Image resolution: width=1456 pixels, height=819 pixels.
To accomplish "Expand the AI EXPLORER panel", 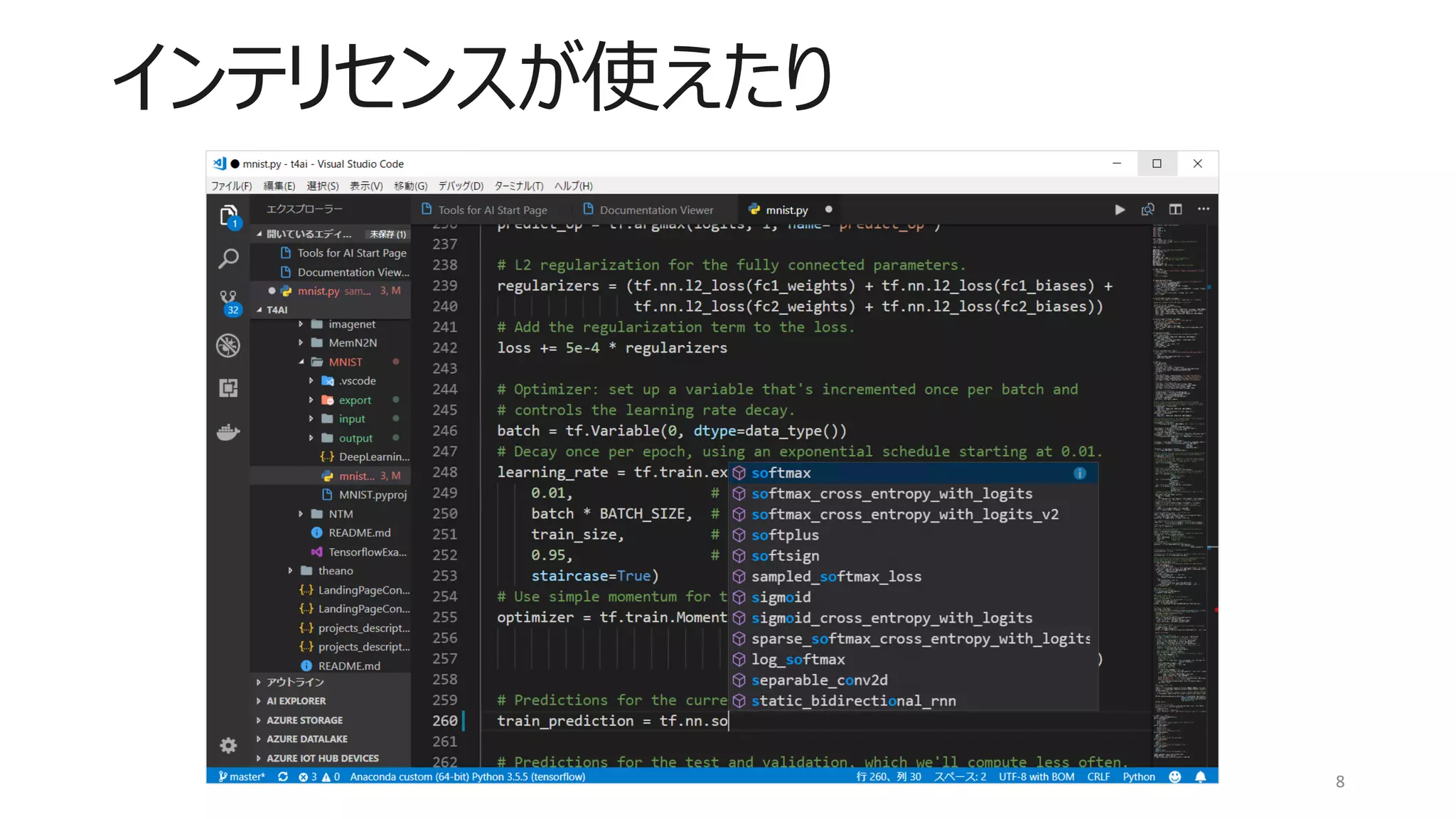I will (331, 701).
